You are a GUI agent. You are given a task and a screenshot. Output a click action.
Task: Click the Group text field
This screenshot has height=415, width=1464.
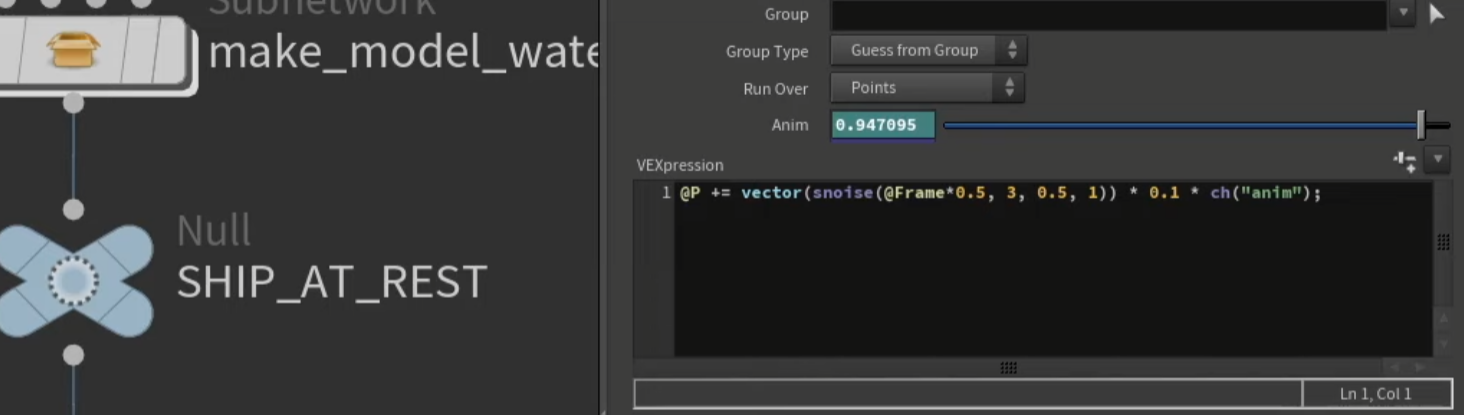click(1108, 14)
